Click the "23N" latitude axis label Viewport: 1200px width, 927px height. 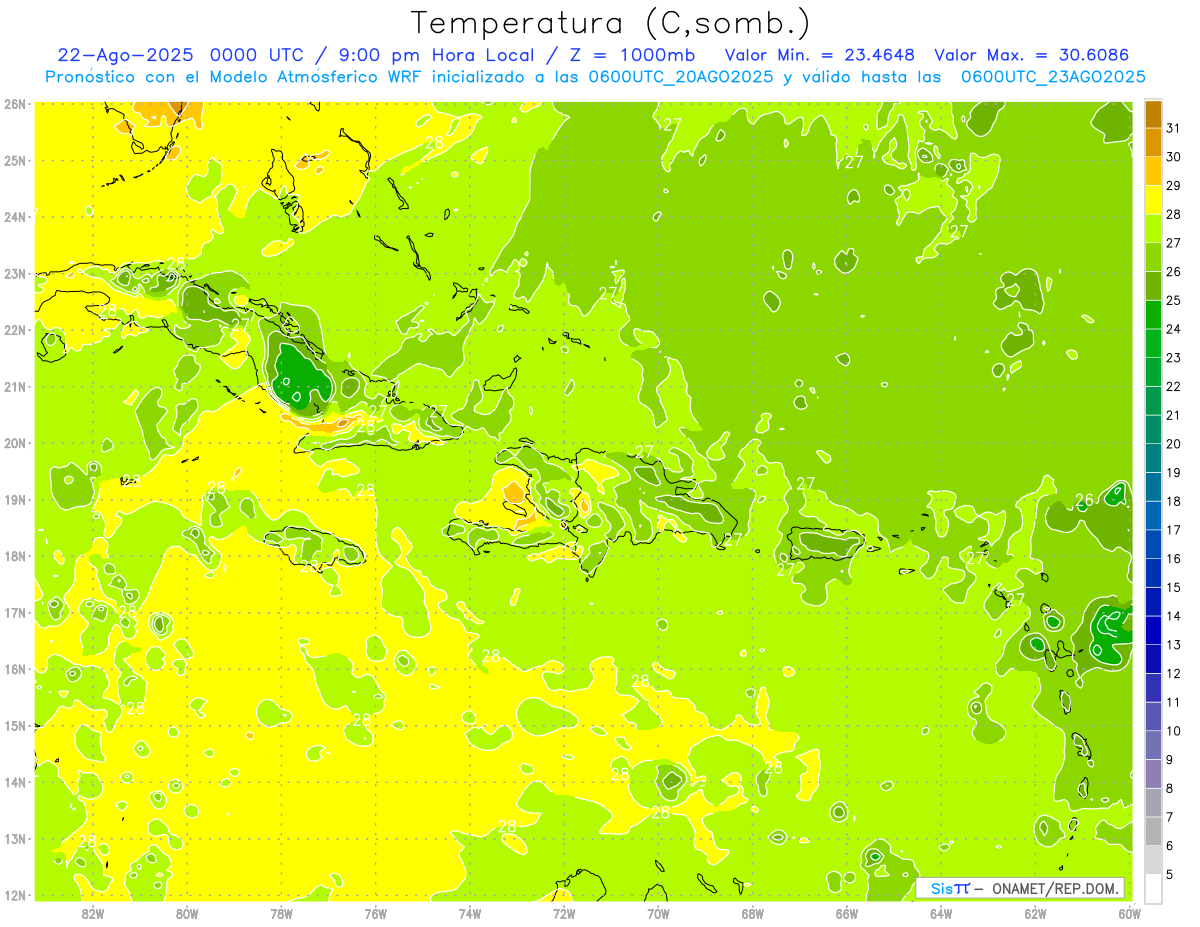pyautogui.click(x=15, y=273)
